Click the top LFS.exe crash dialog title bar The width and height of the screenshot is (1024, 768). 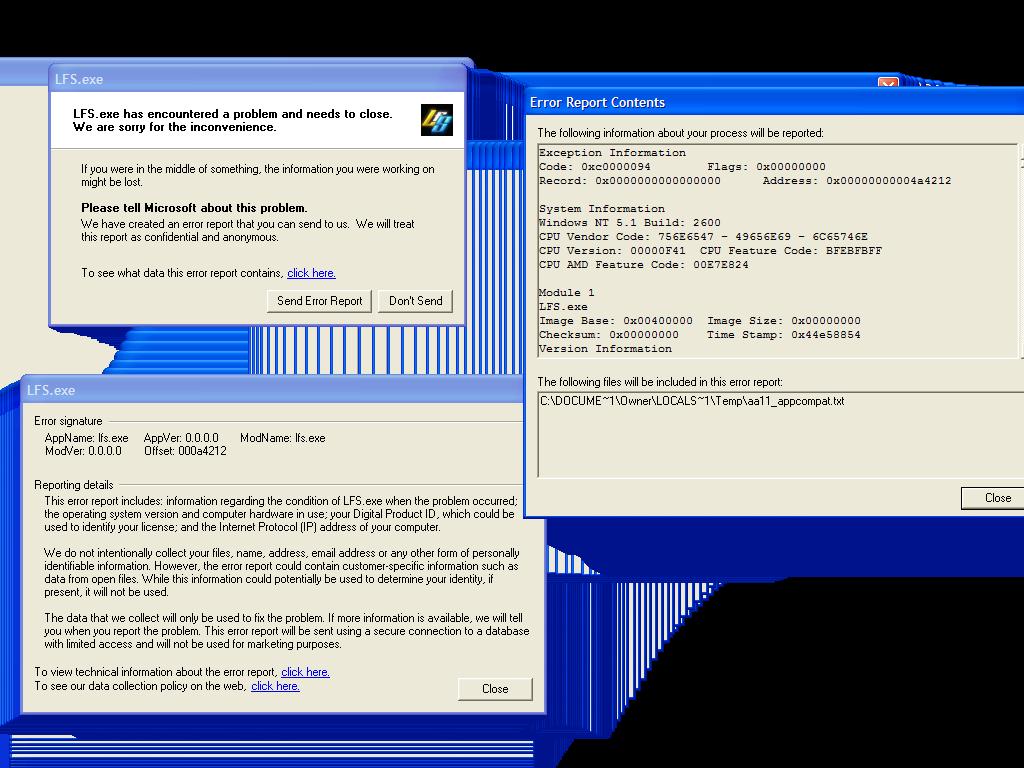258,79
